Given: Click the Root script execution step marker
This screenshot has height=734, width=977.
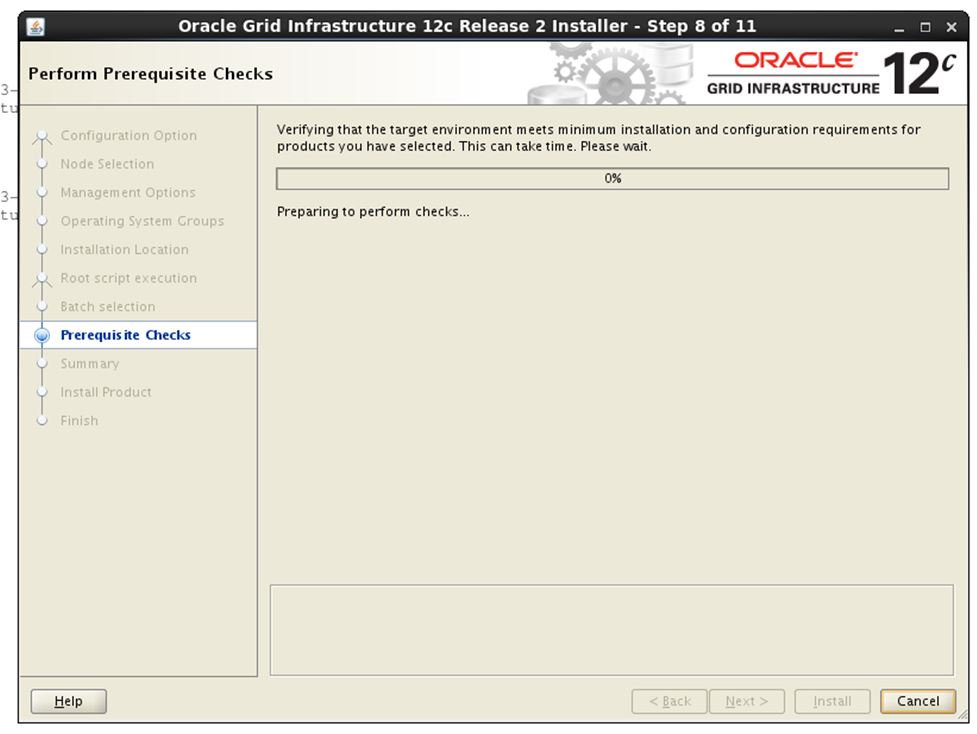Looking at the screenshot, I should pos(42,279).
